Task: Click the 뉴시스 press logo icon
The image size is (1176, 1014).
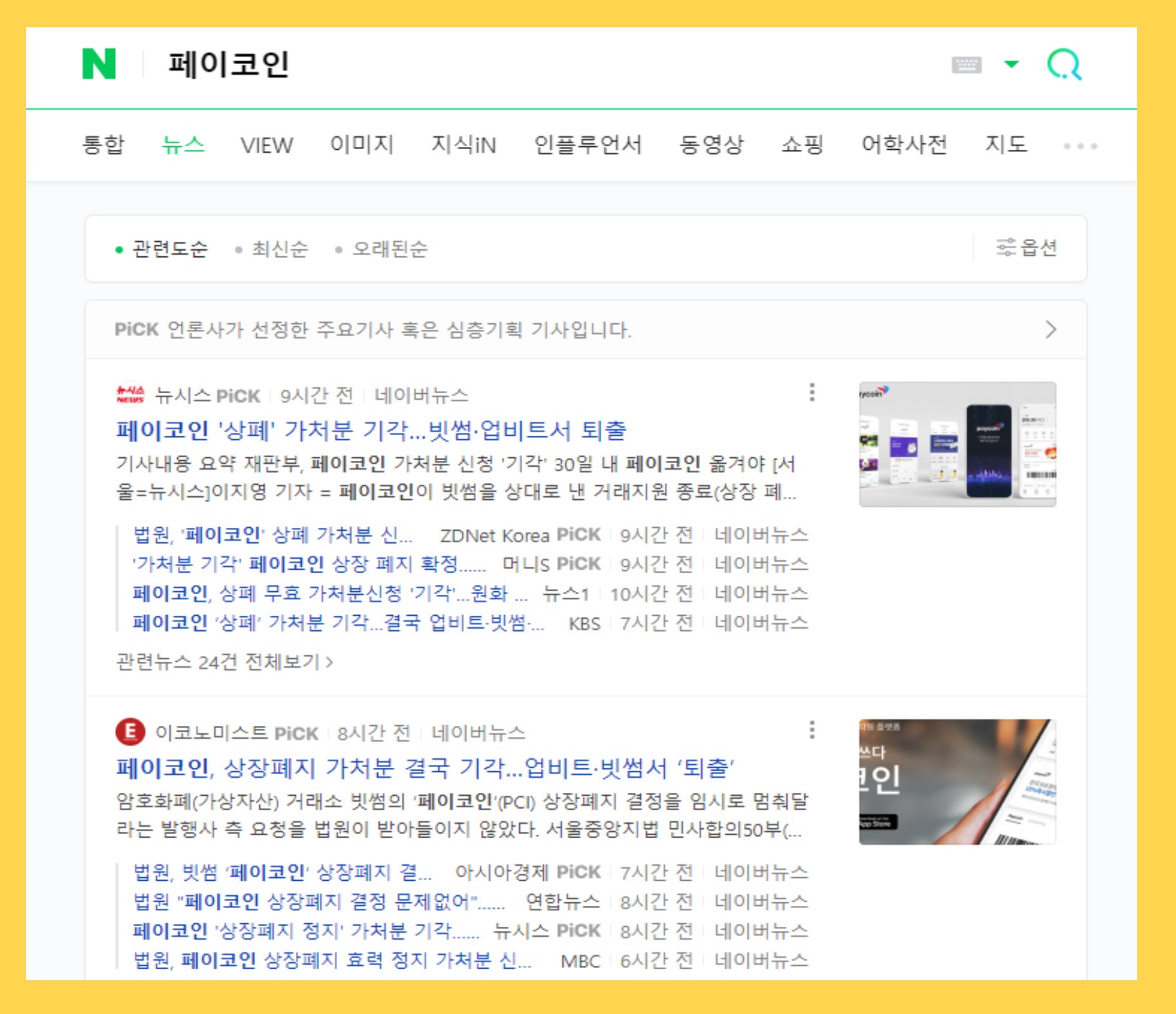Action: 130,395
